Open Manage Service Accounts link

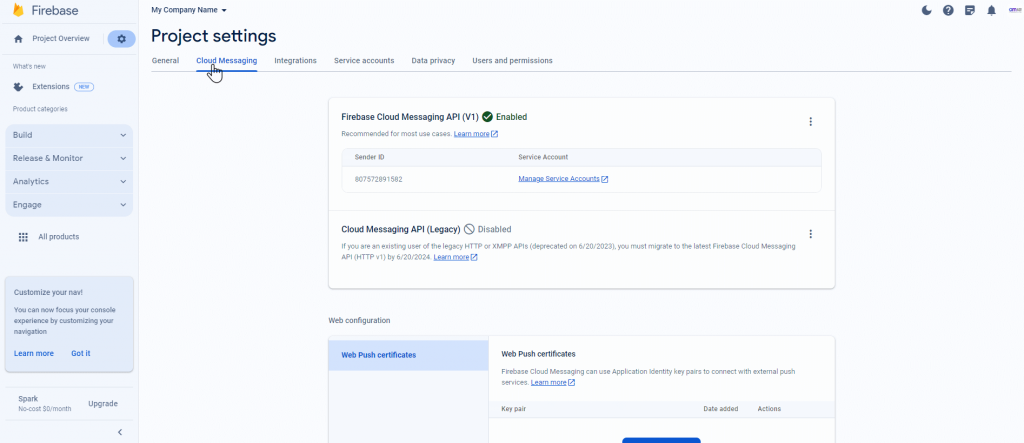pyautogui.click(x=563, y=179)
